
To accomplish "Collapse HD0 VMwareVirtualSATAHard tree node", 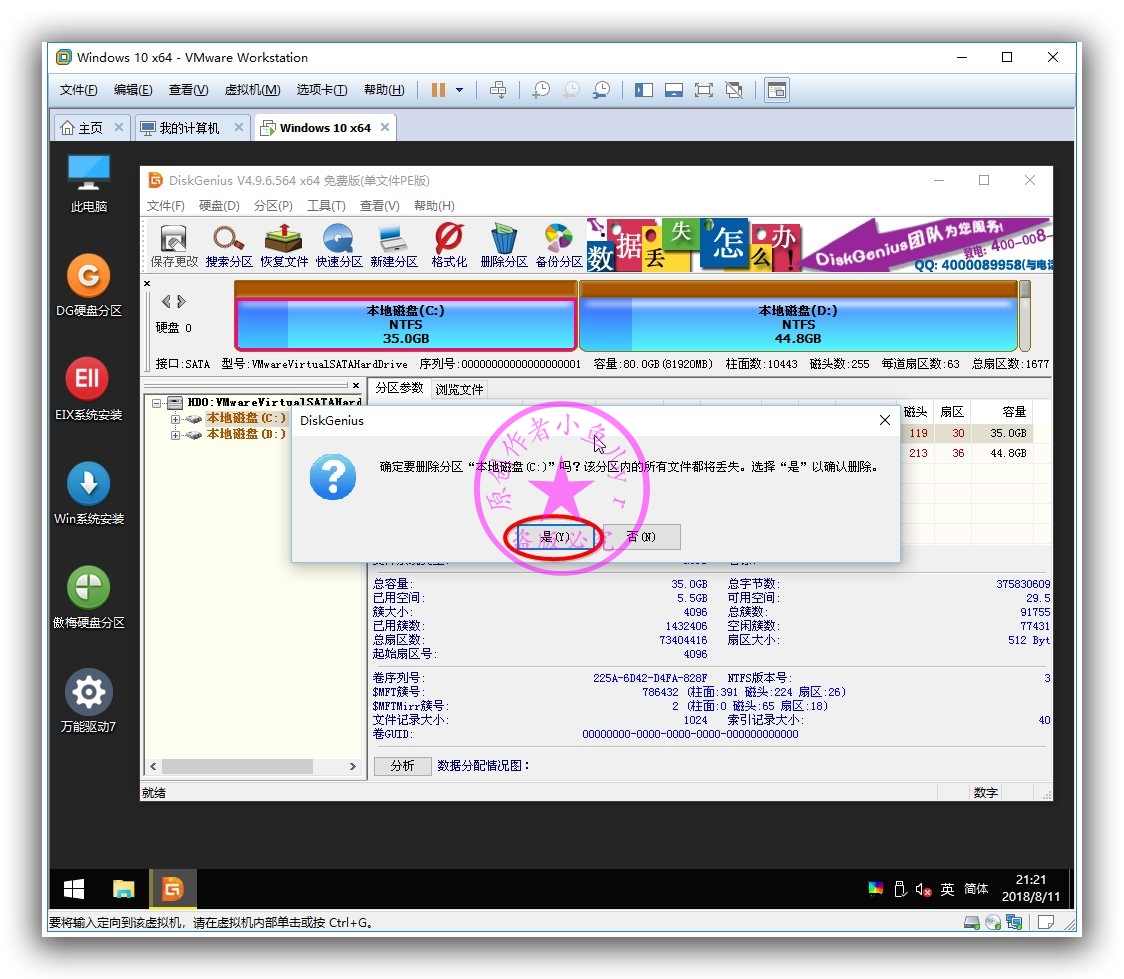I will pyautogui.click(x=156, y=403).
